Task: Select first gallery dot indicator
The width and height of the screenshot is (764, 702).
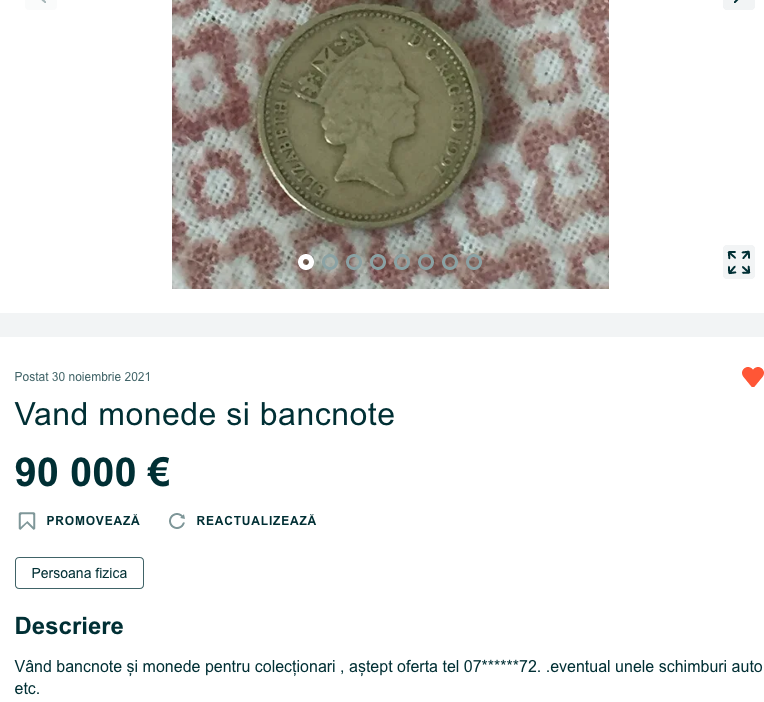Action: pyautogui.click(x=306, y=262)
